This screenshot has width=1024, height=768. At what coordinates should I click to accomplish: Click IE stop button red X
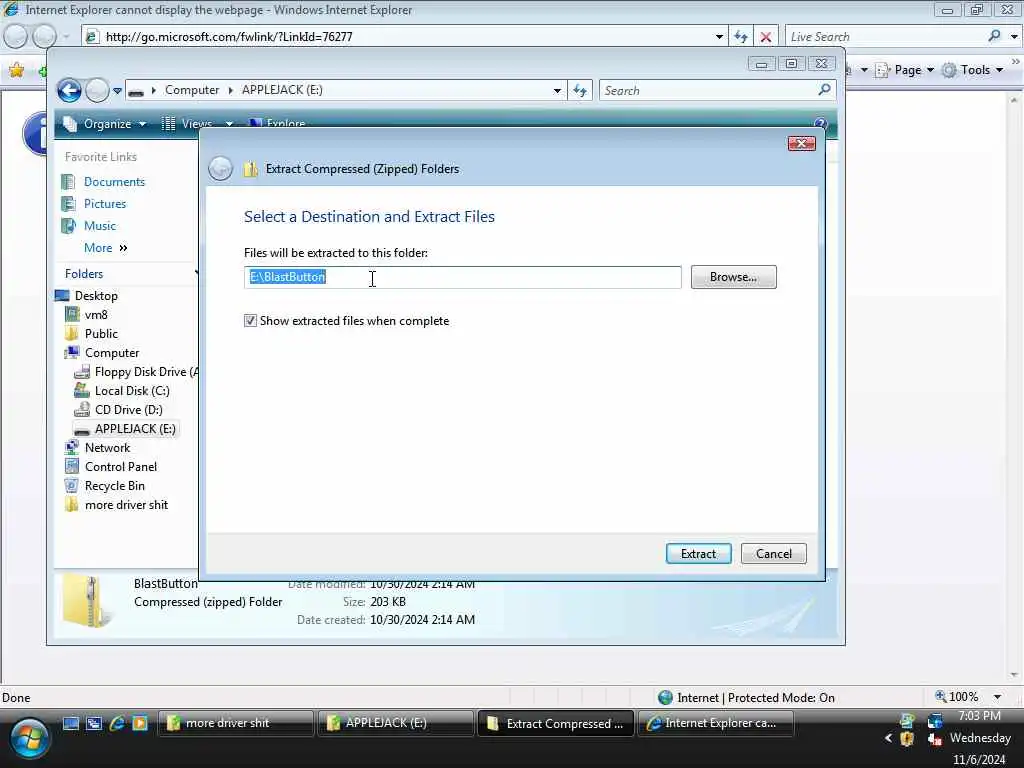766,37
